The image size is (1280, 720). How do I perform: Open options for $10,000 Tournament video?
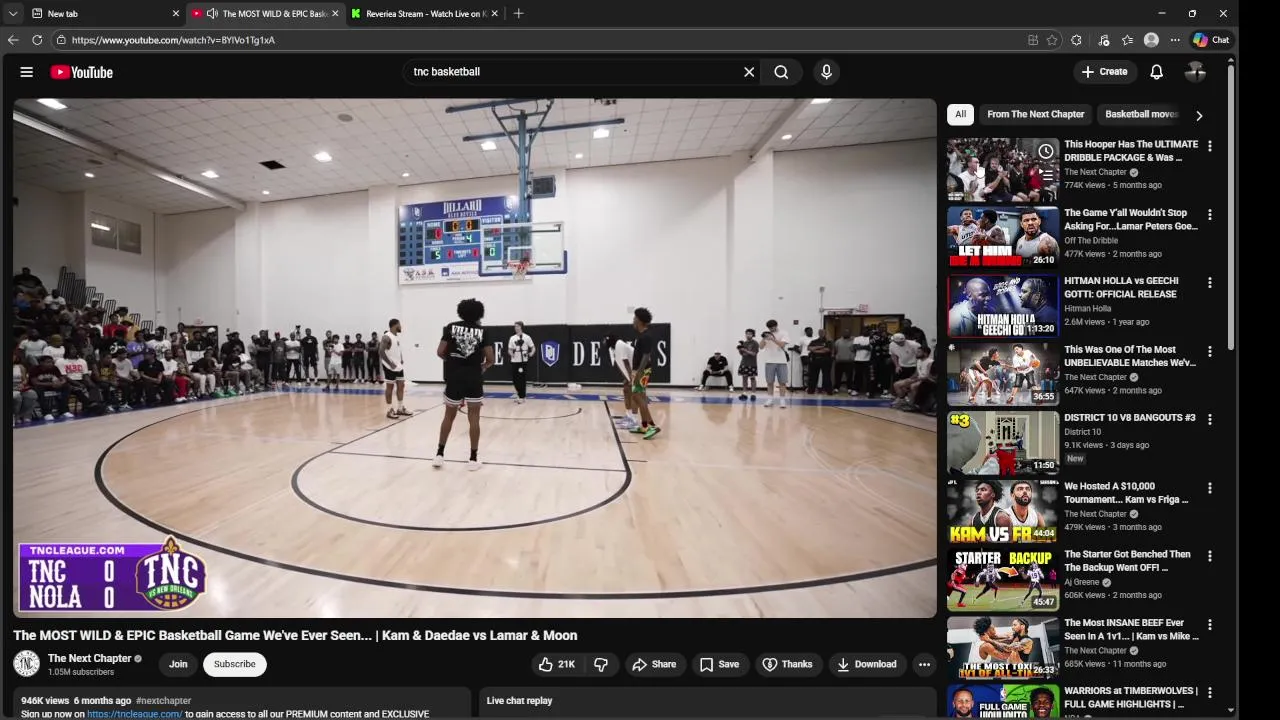click(1209, 488)
